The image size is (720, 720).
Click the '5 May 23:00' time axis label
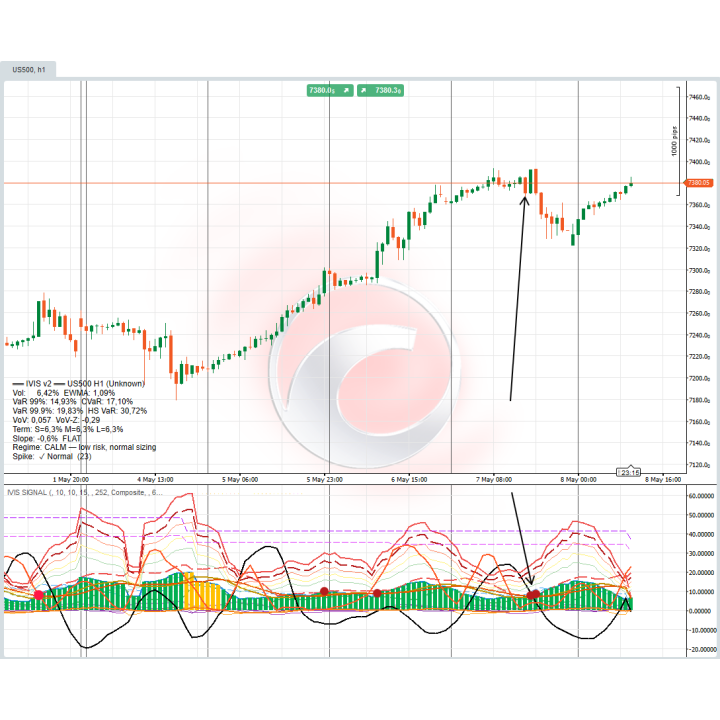325,479
